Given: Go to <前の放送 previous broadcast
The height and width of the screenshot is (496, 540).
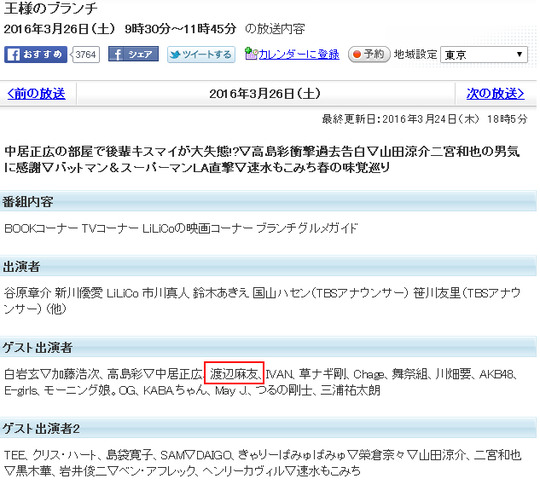Looking at the screenshot, I should click(37, 93).
